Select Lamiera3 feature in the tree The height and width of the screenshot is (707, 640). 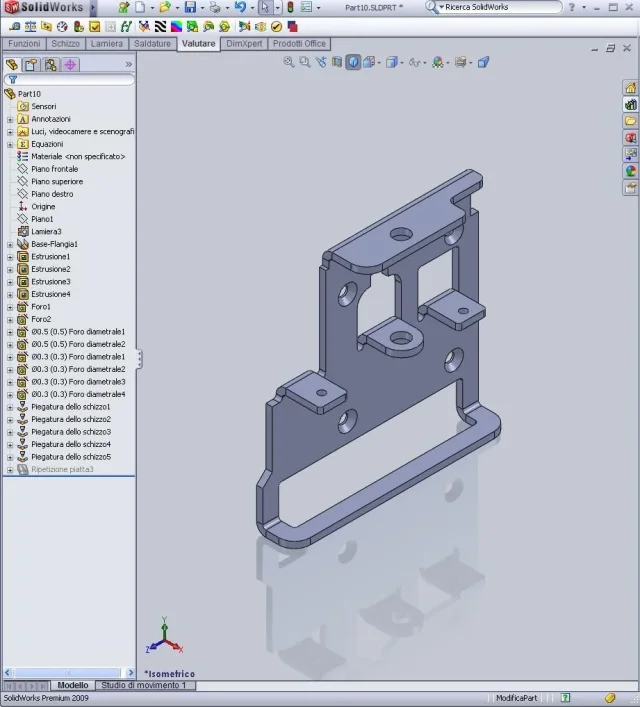click(46, 232)
